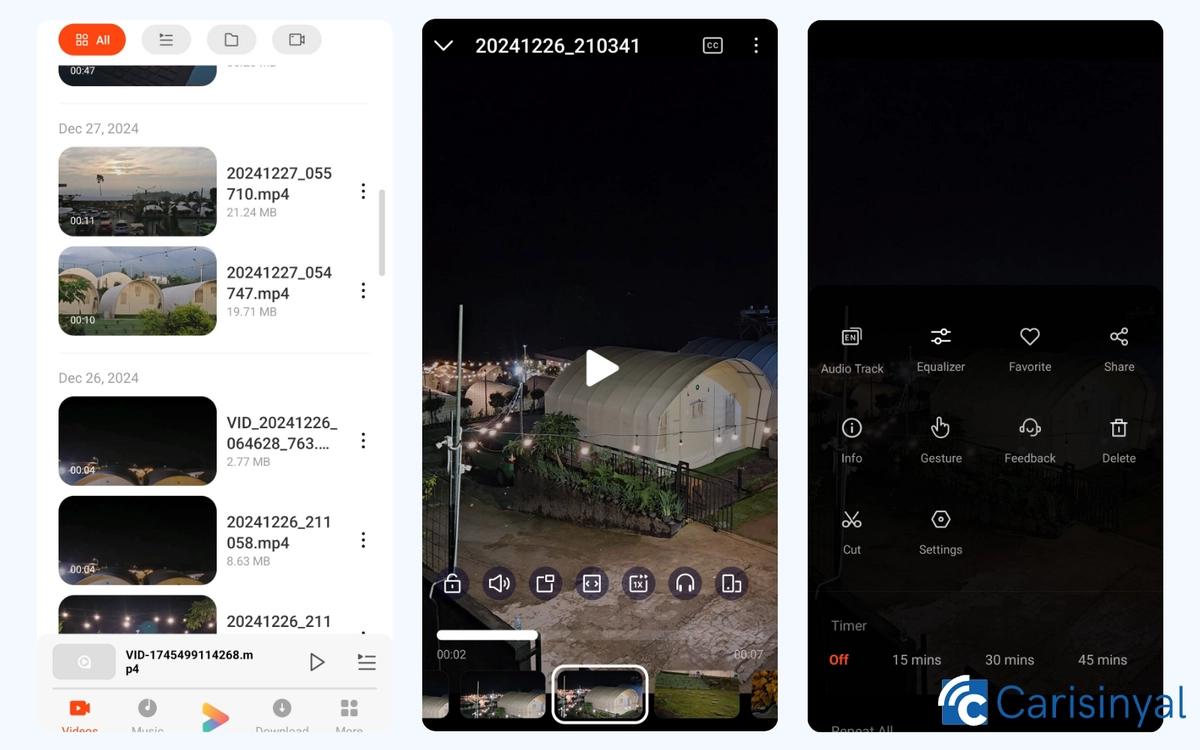Open options menu for 20241226_211058.mp4
The image size is (1200, 750).
[363, 540]
